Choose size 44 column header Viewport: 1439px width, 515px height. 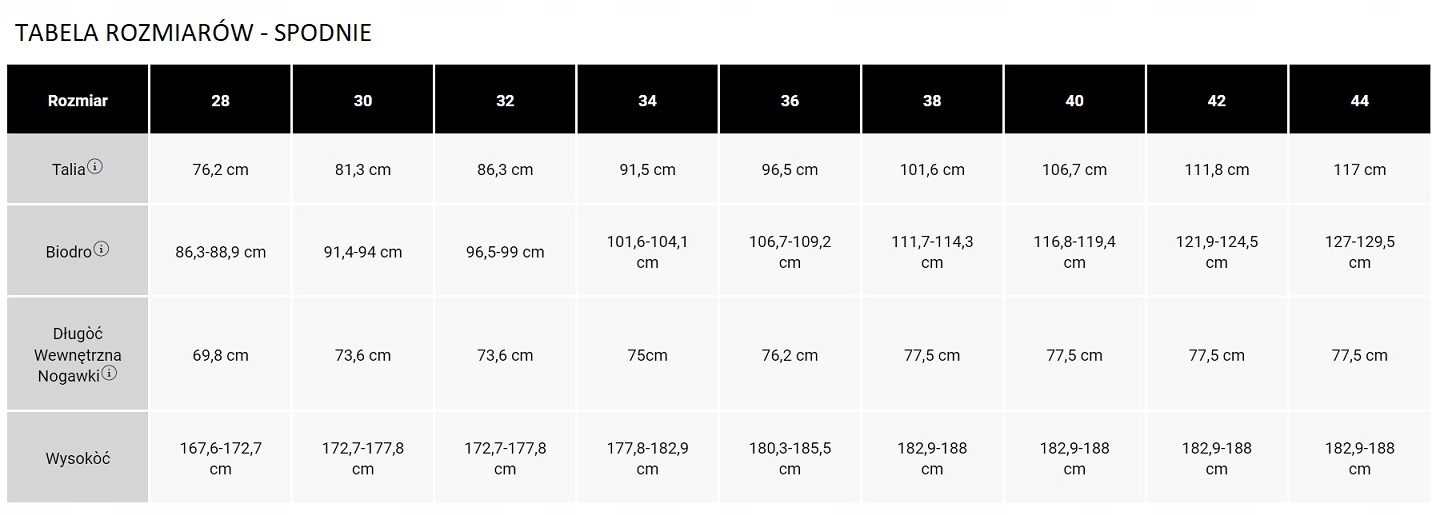click(x=1359, y=100)
